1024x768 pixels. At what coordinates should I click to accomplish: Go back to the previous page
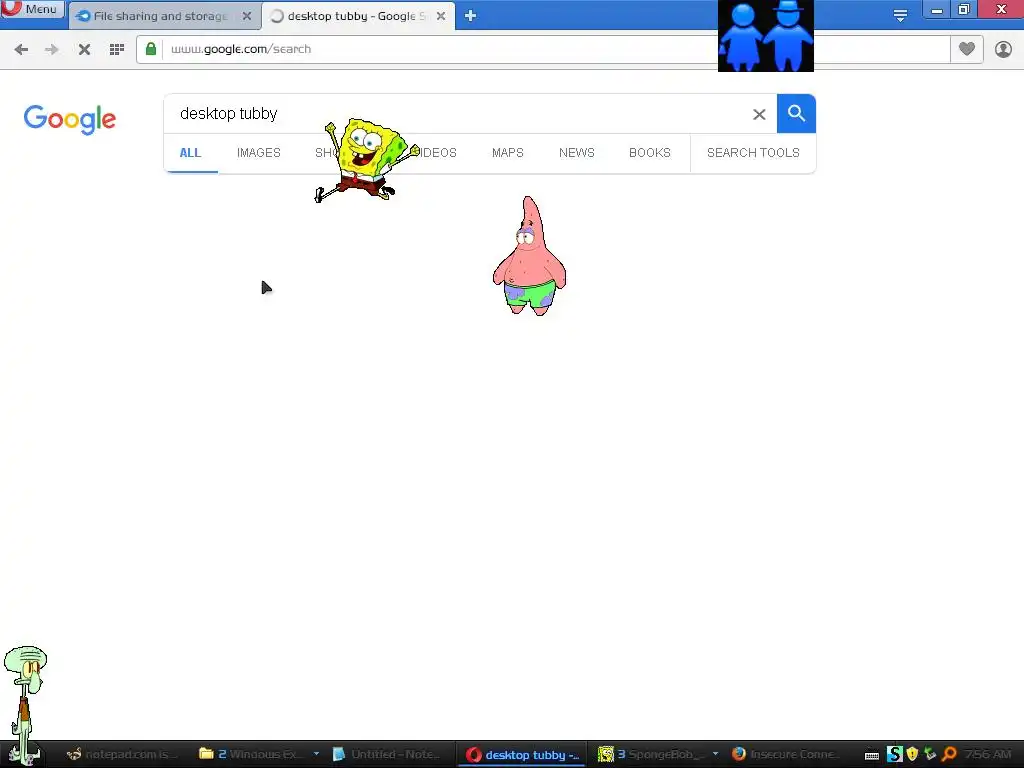tap(21, 49)
